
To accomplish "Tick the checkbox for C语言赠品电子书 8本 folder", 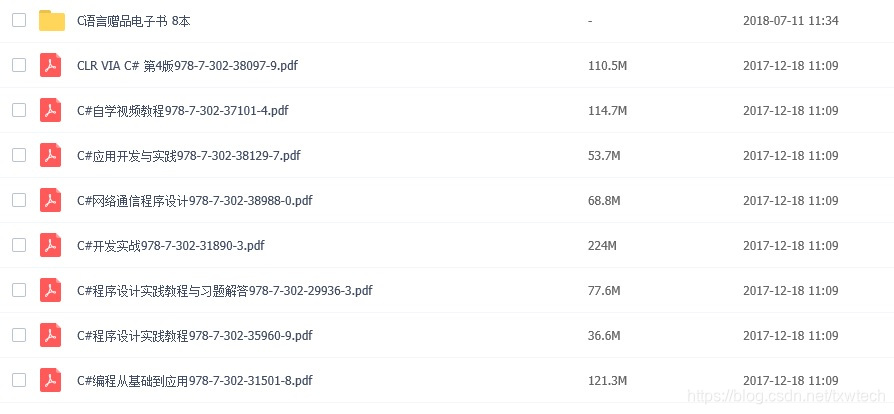I will 19,21.
